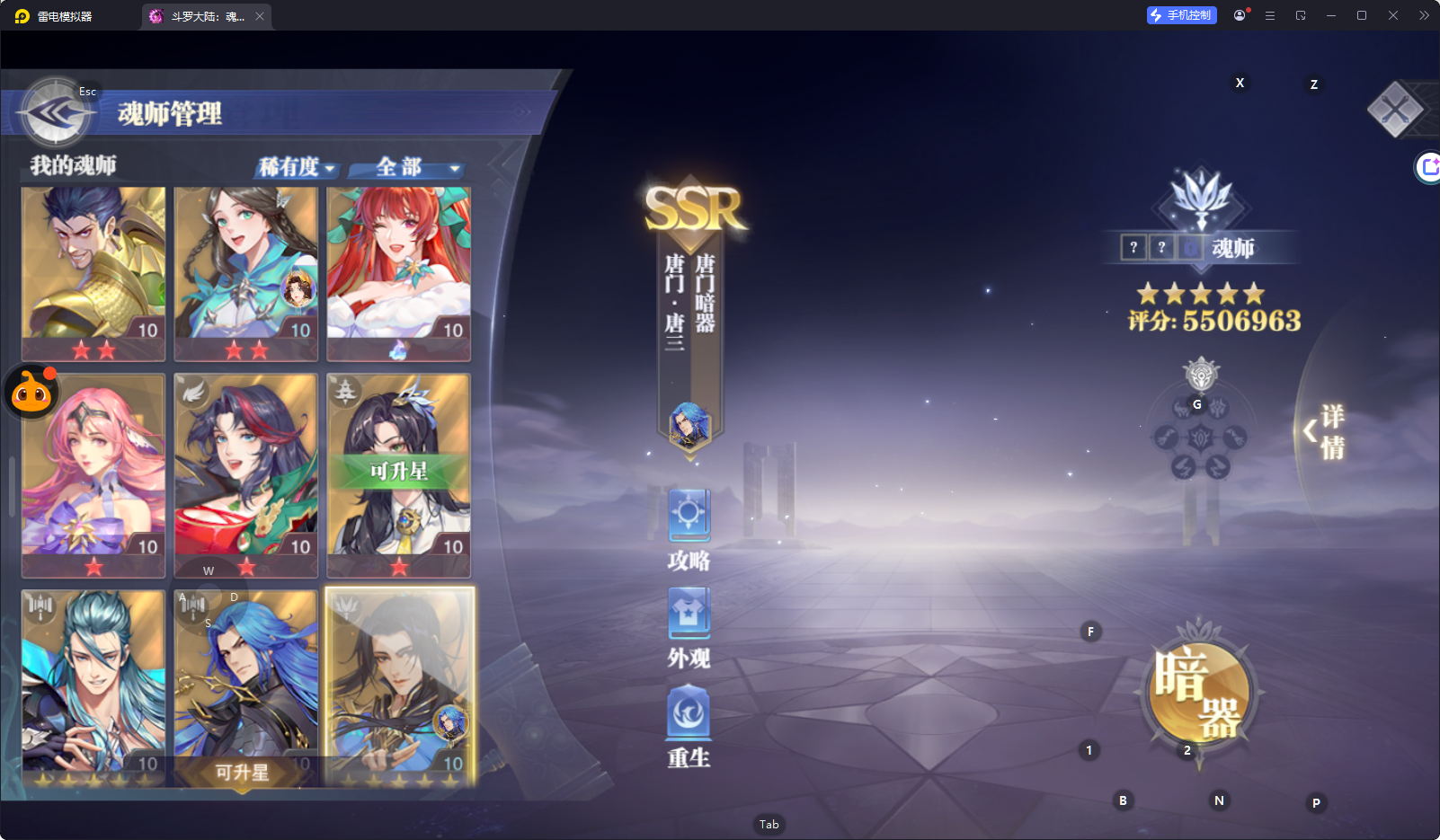This screenshot has height=840, width=1440.
Task: Click the hero avatar on SSR banner
Action: click(689, 425)
